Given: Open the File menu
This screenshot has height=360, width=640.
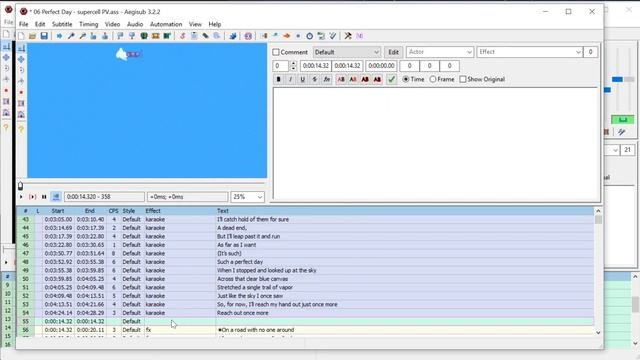Looking at the screenshot, I should click(24, 24).
